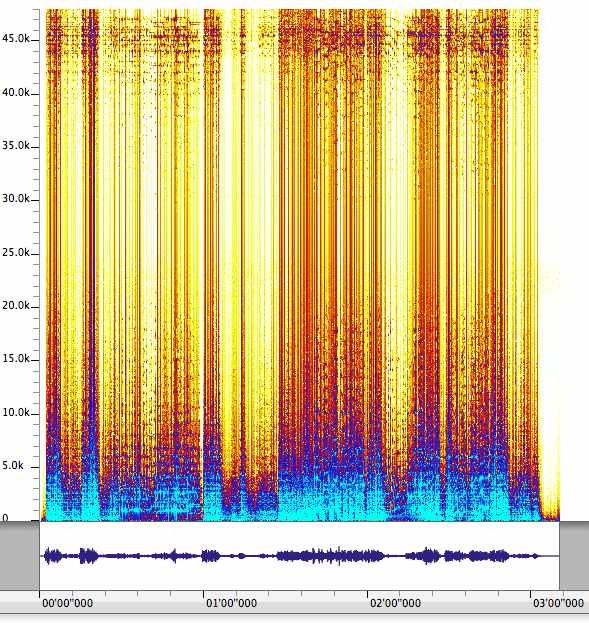Click the 15.0k frequency axis label
The height and width of the screenshot is (623, 589).
tap(16, 359)
